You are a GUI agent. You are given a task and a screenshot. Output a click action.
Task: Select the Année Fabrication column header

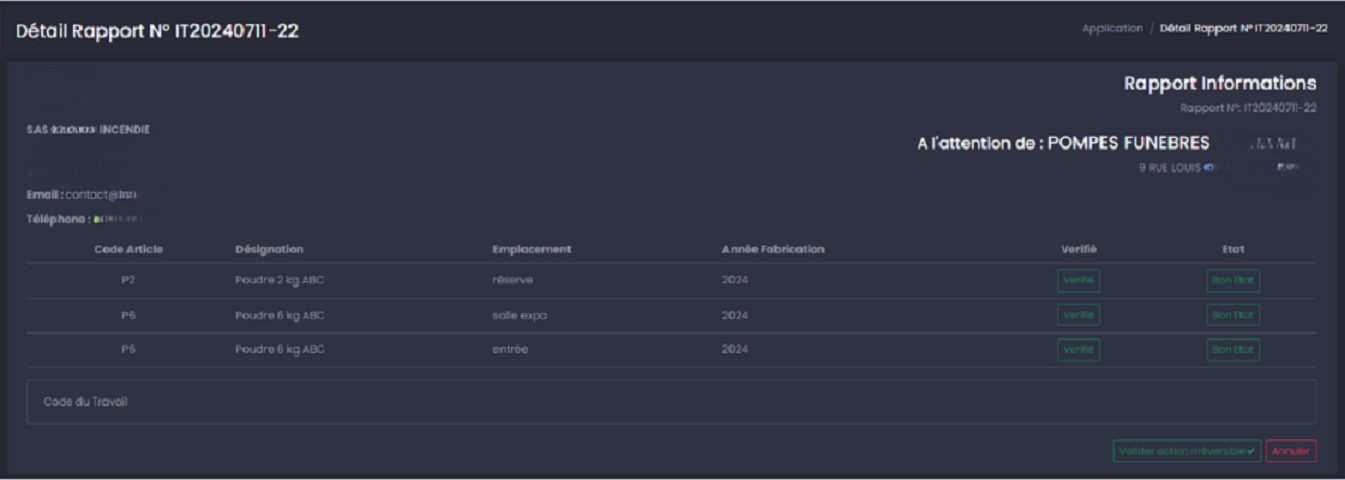click(x=773, y=249)
